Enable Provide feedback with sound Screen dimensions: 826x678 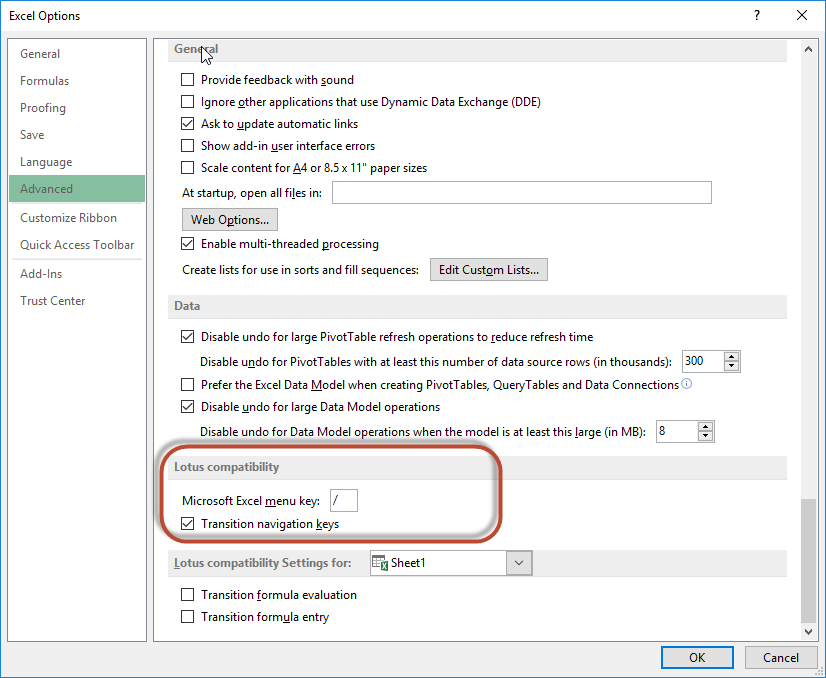click(x=187, y=80)
